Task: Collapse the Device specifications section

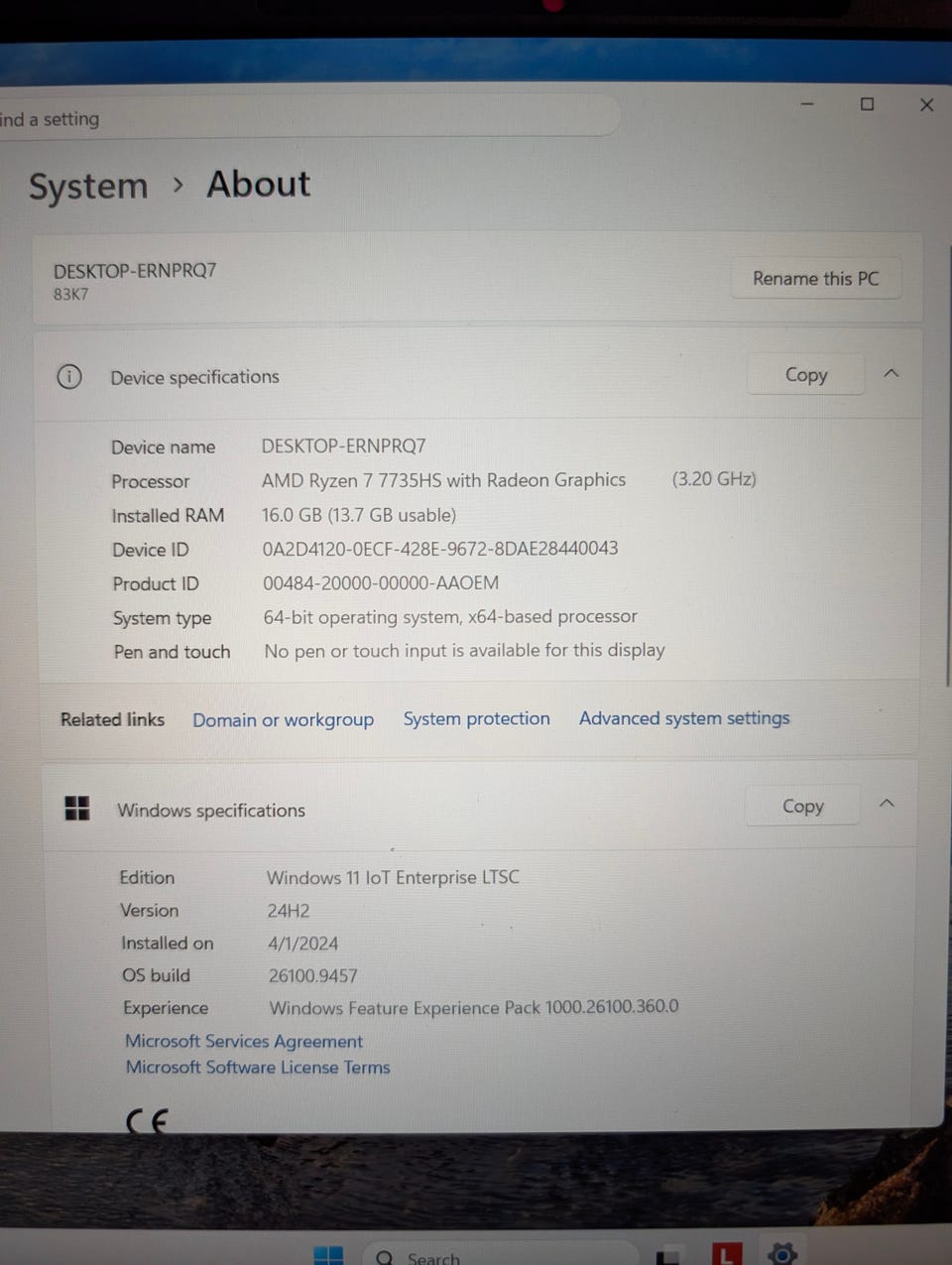Action: click(x=891, y=374)
